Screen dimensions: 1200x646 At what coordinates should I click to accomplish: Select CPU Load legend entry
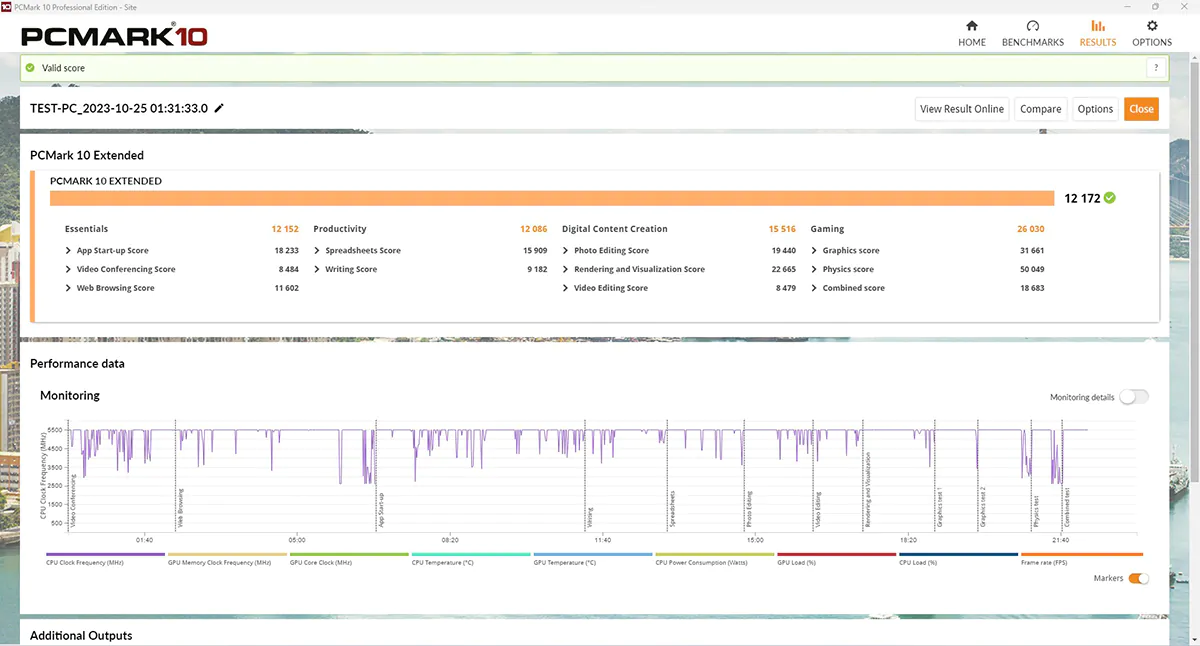959,559
